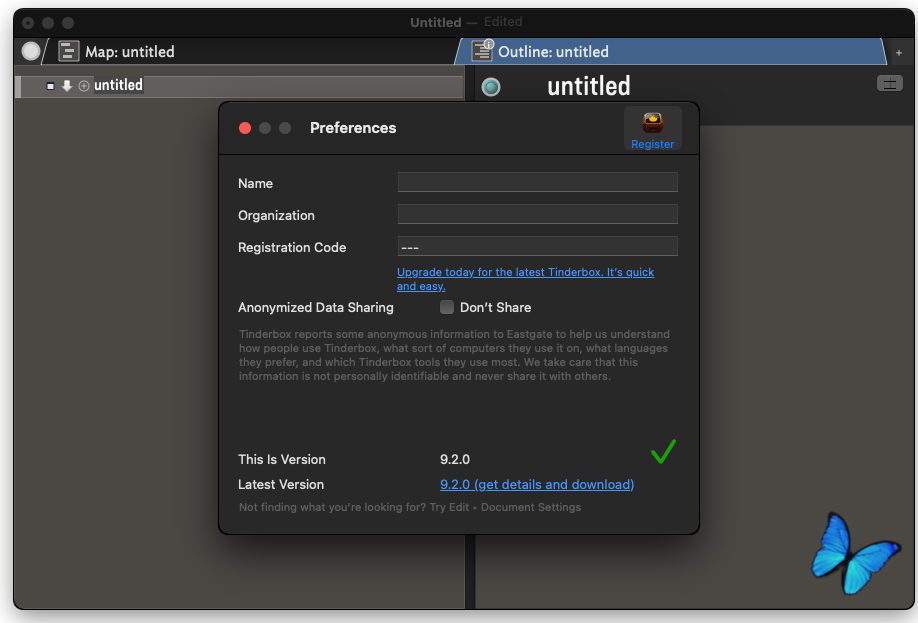Open the Upgrade today for latest Tinderbox link
The height and width of the screenshot is (623, 918).
click(525, 279)
